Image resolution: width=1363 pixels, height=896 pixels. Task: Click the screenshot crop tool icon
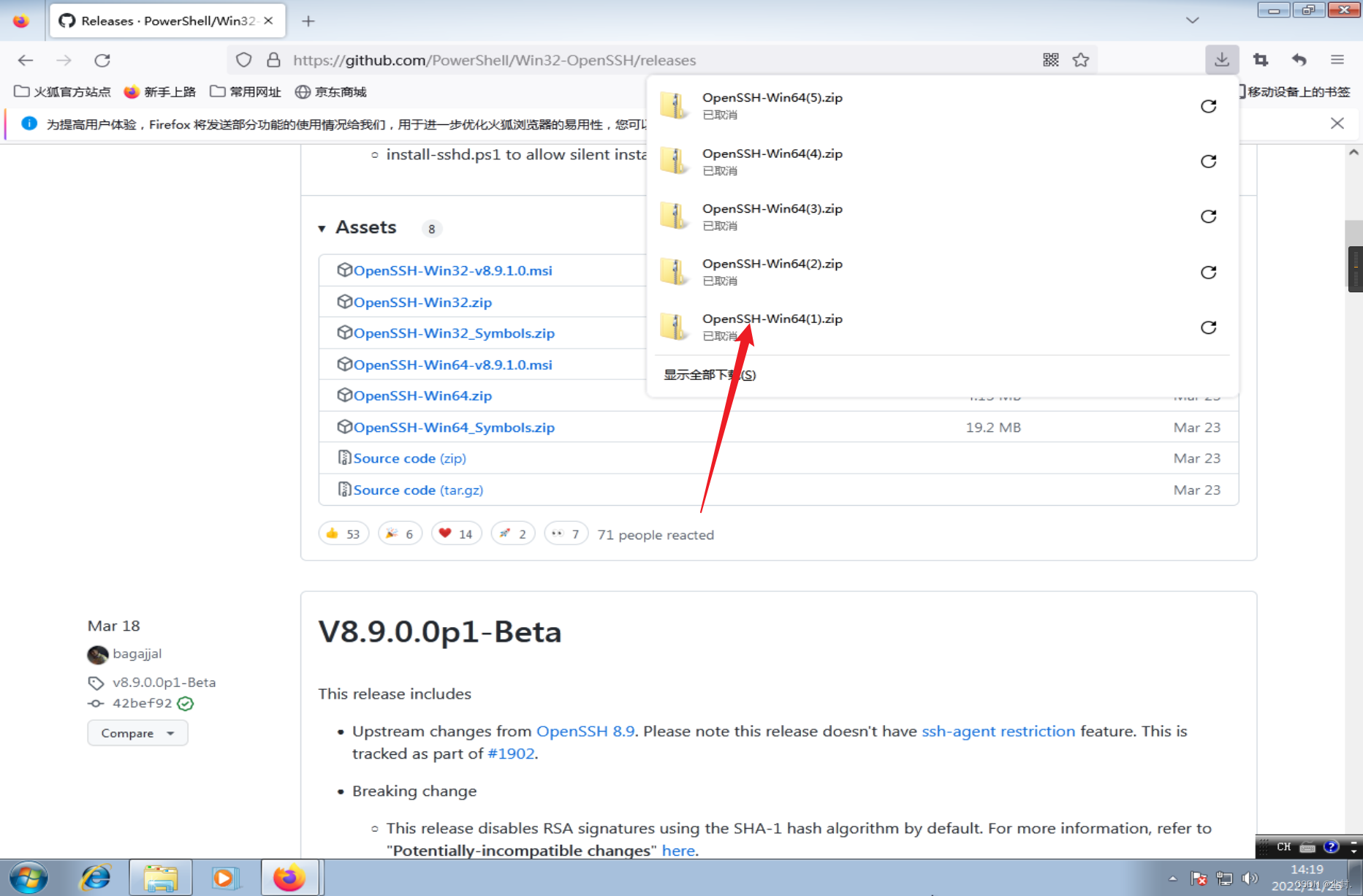tap(1261, 60)
